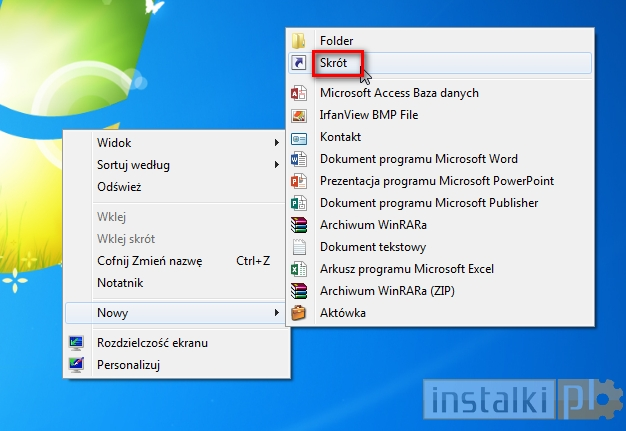
Task: Click the IrfanView BMP File icon
Action: (298, 115)
